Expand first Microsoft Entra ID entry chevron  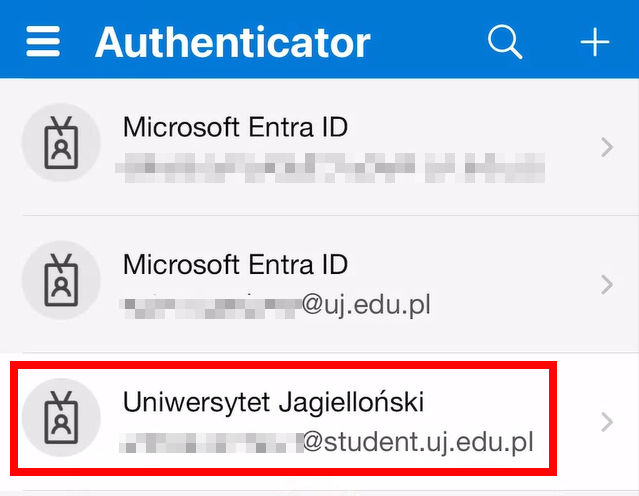[x=607, y=147]
